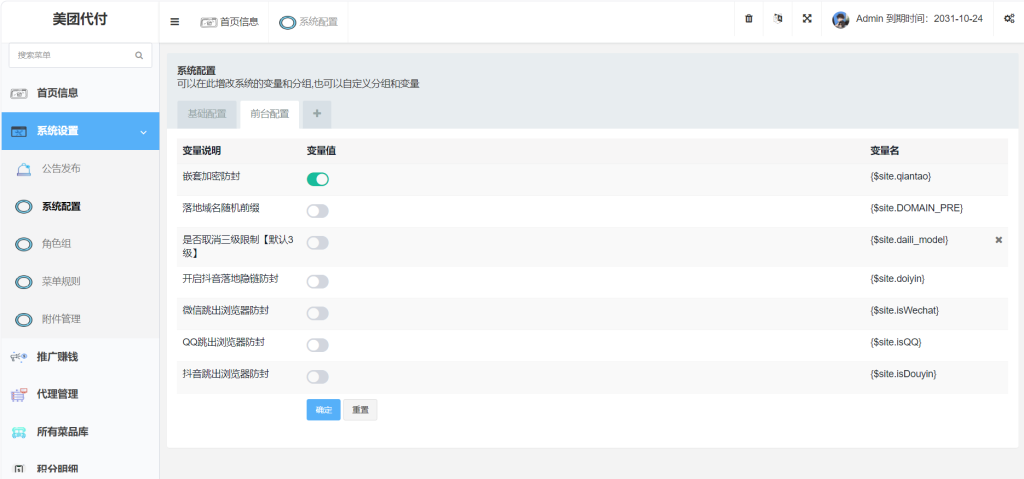Click the hamburger menu toggle icon

pyautogui.click(x=175, y=21)
